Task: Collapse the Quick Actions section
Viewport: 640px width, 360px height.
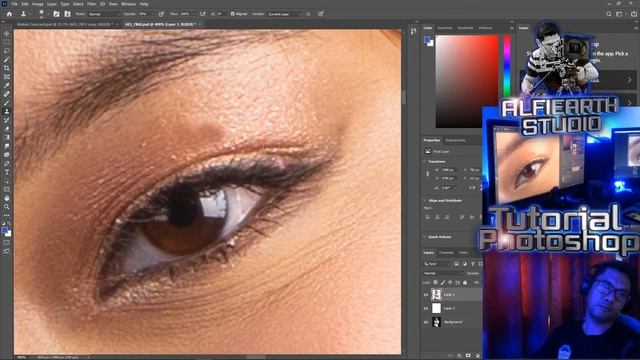Action: [424, 237]
